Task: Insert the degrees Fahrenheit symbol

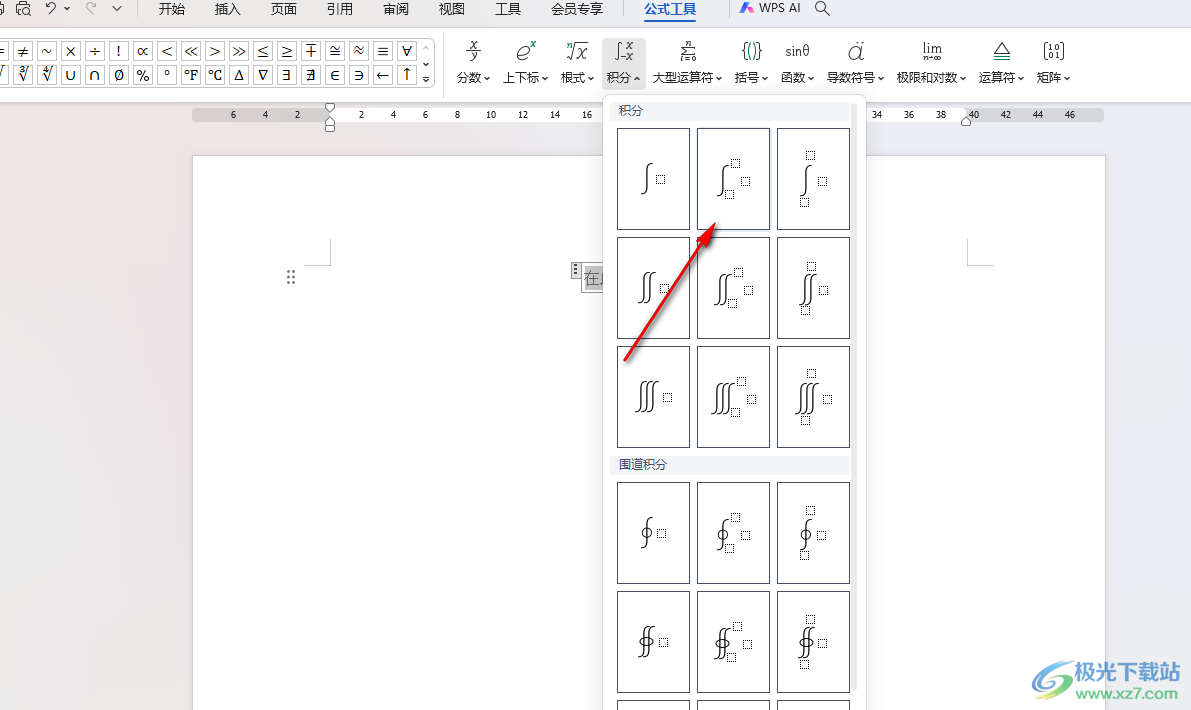Action: tap(191, 74)
